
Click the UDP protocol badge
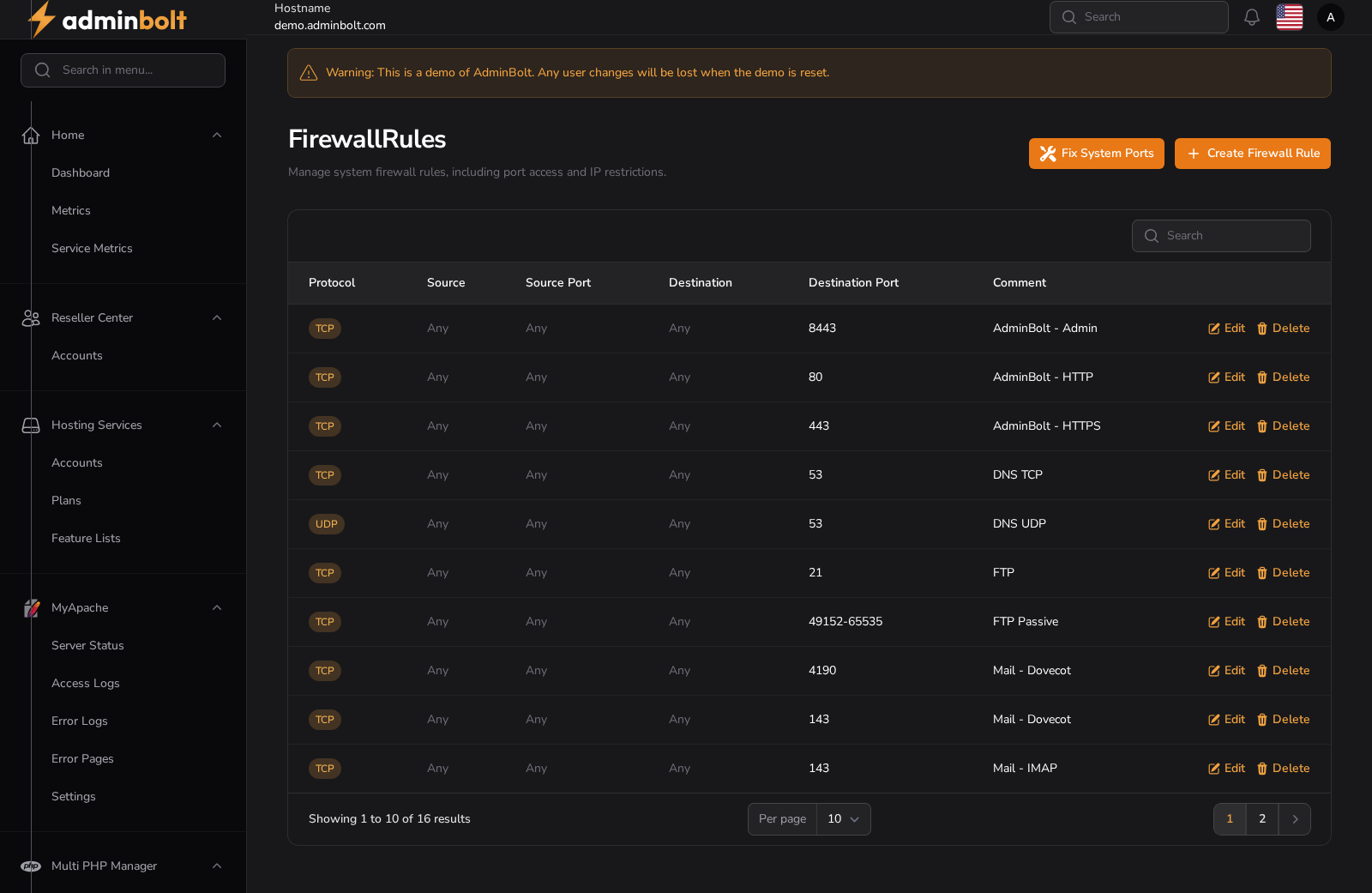pos(327,524)
